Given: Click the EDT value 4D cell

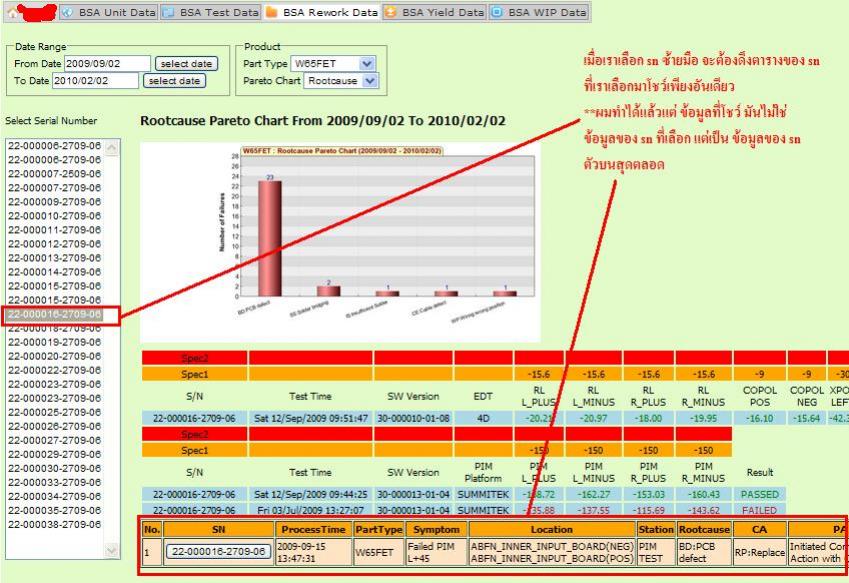Looking at the screenshot, I should [x=483, y=418].
